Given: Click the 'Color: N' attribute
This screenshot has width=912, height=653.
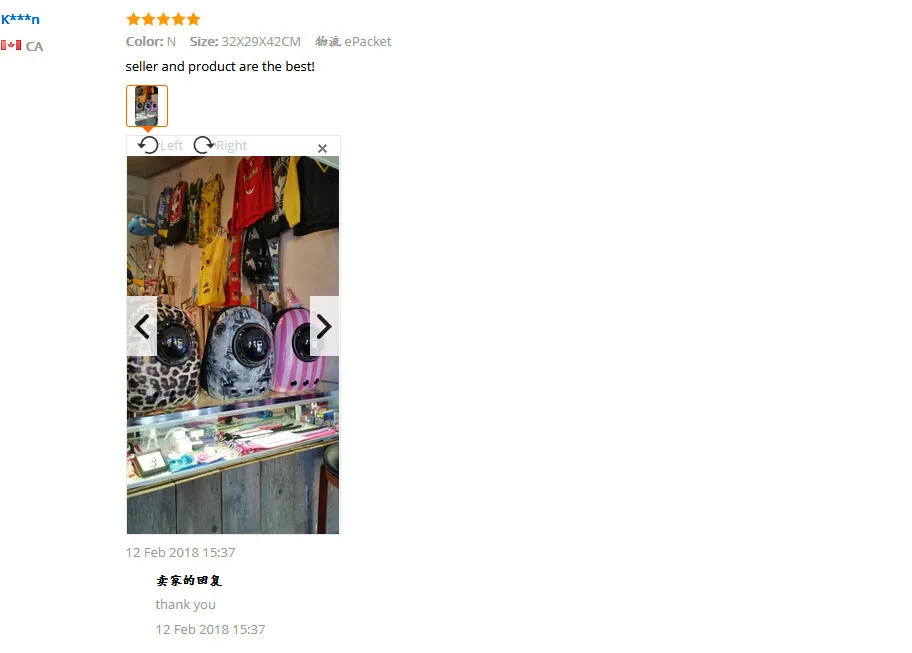Looking at the screenshot, I should 151,41.
